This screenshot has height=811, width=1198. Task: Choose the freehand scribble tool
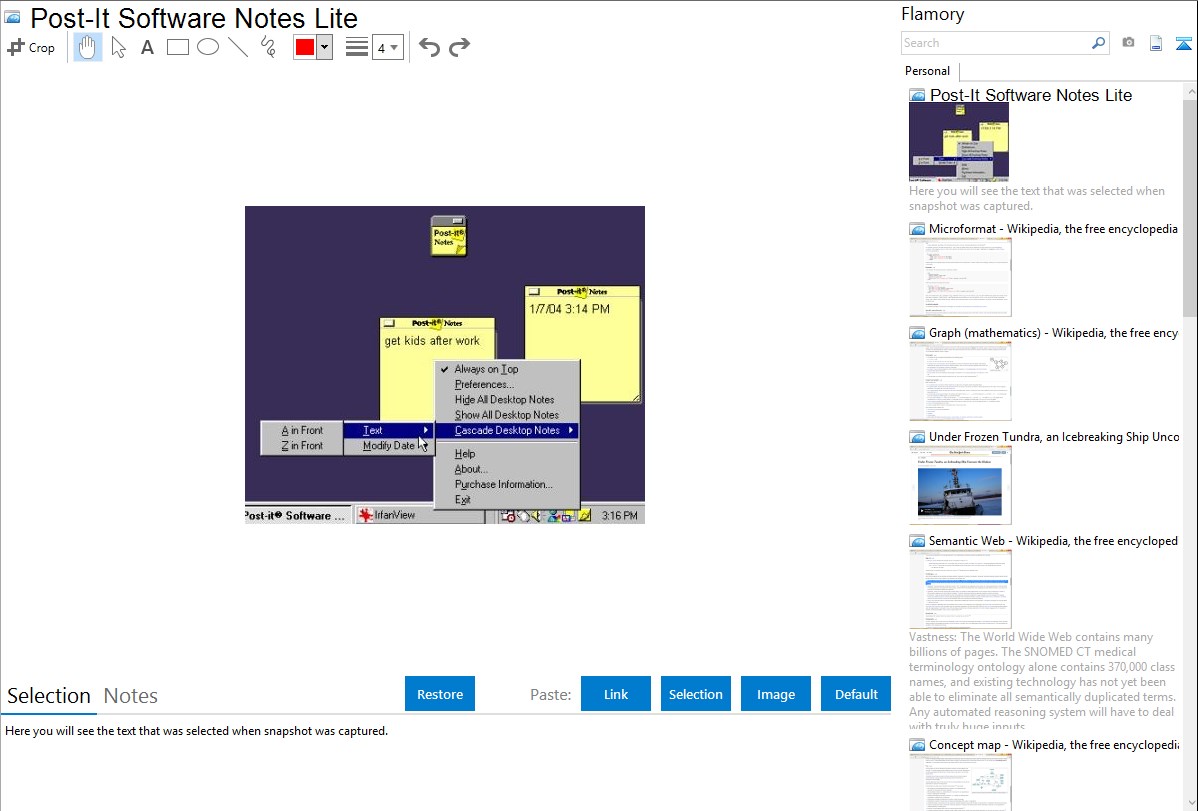click(x=268, y=47)
